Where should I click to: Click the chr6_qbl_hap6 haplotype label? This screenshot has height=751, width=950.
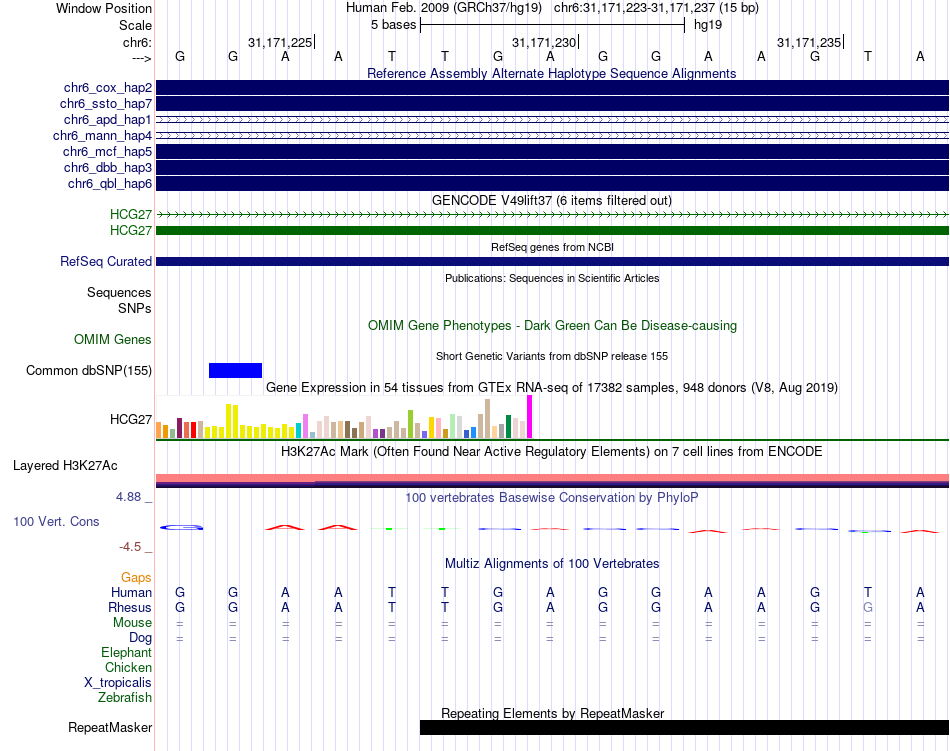pyautogui.click(x=110, y=184)
